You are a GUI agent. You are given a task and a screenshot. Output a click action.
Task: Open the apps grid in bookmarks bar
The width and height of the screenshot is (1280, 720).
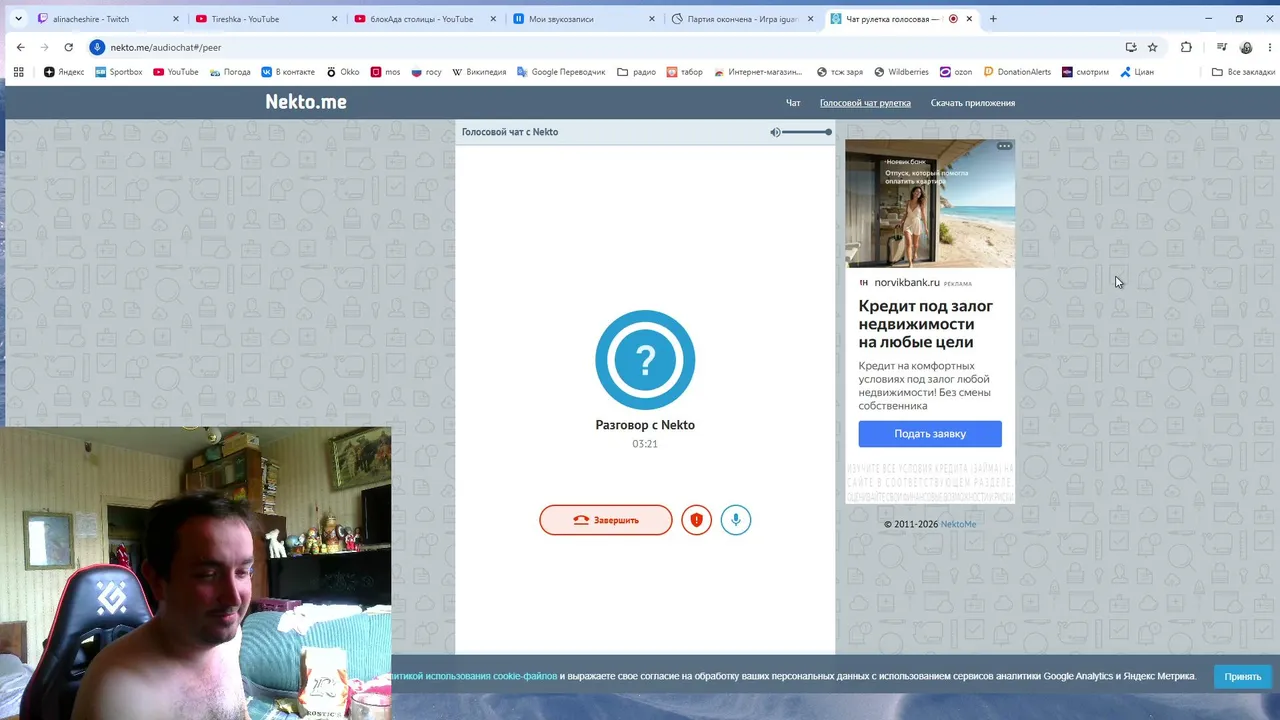pos(18,72)
